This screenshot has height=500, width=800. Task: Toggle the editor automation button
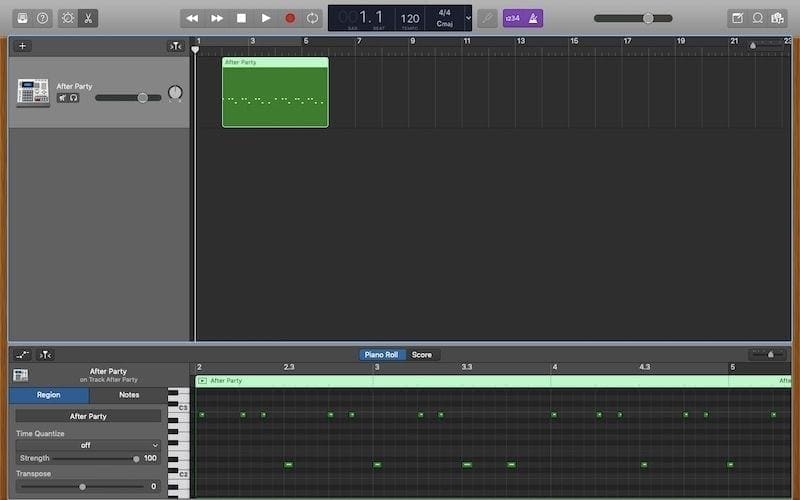(22, 355)
